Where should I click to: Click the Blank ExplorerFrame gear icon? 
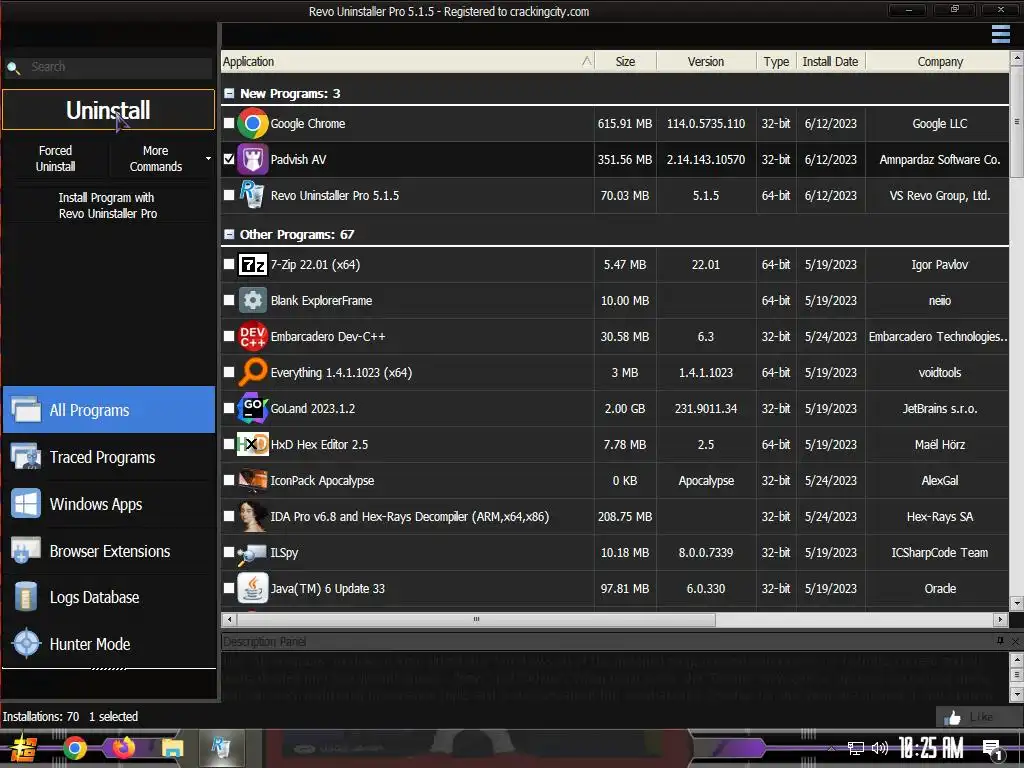point(253,300)
